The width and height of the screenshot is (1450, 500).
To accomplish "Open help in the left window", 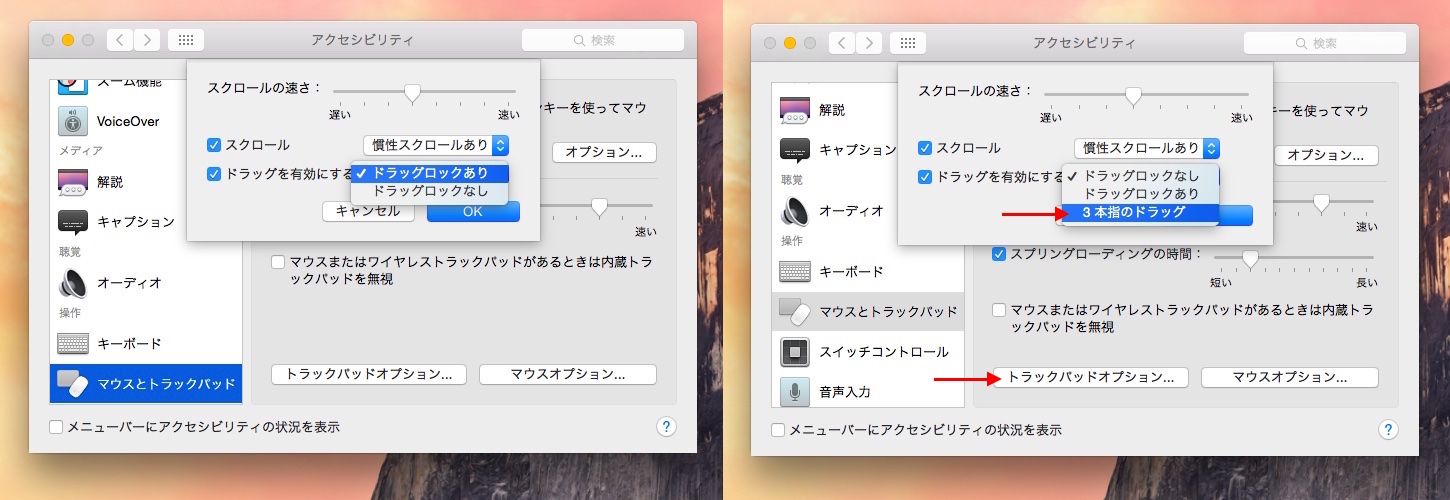I will tap(667, 427).
